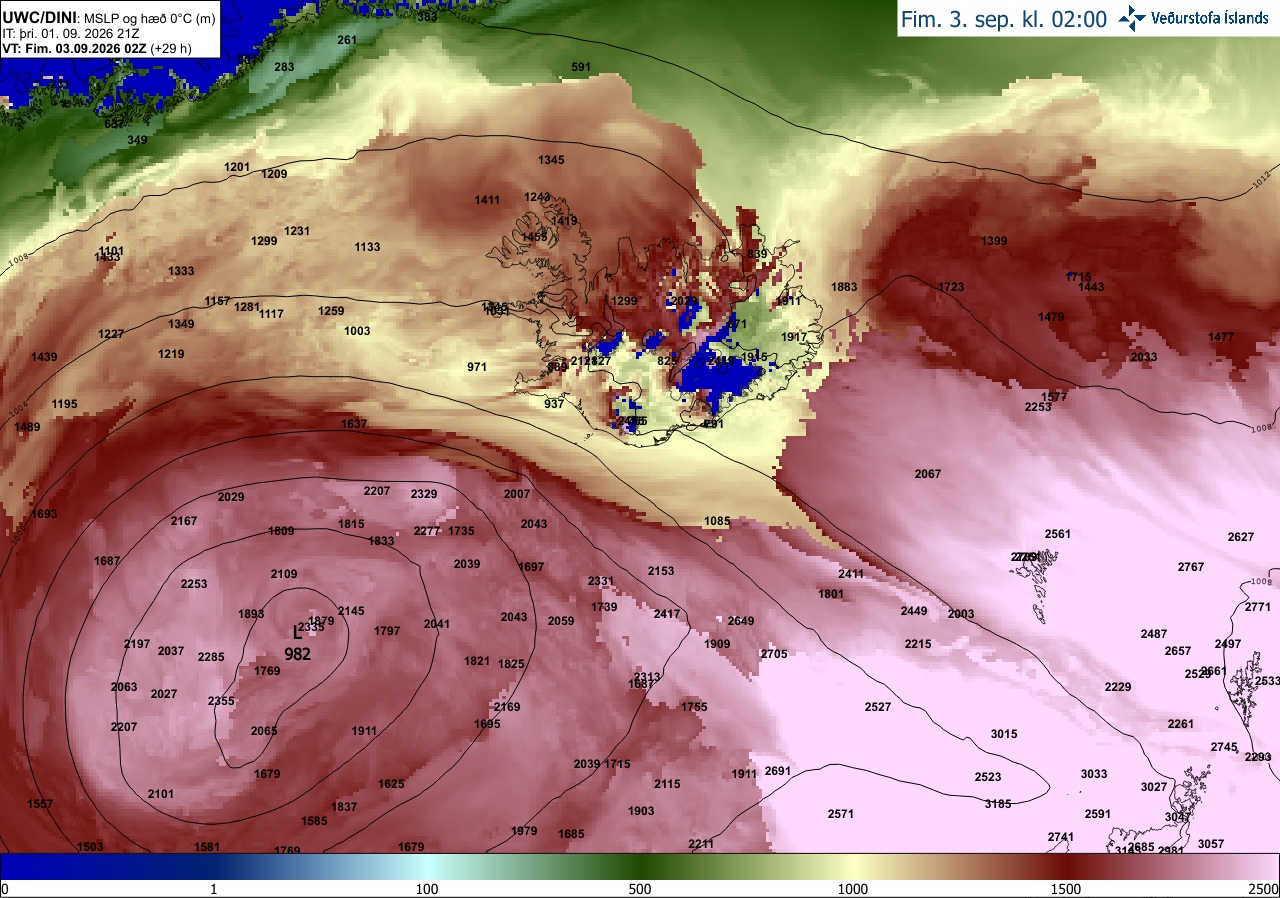
Task: Click the L low-pressure center marker
Action: tap(296, 633)
